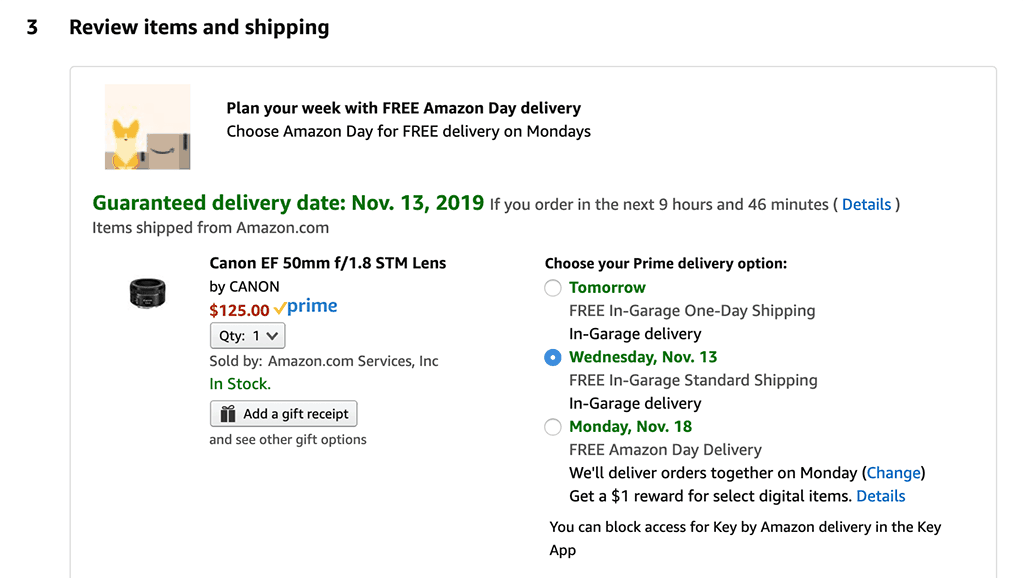Click the Wednesday, Nov. 13 green label
Image resolution: width=1024 pixels, height=578 pixels.
(643, 357)
